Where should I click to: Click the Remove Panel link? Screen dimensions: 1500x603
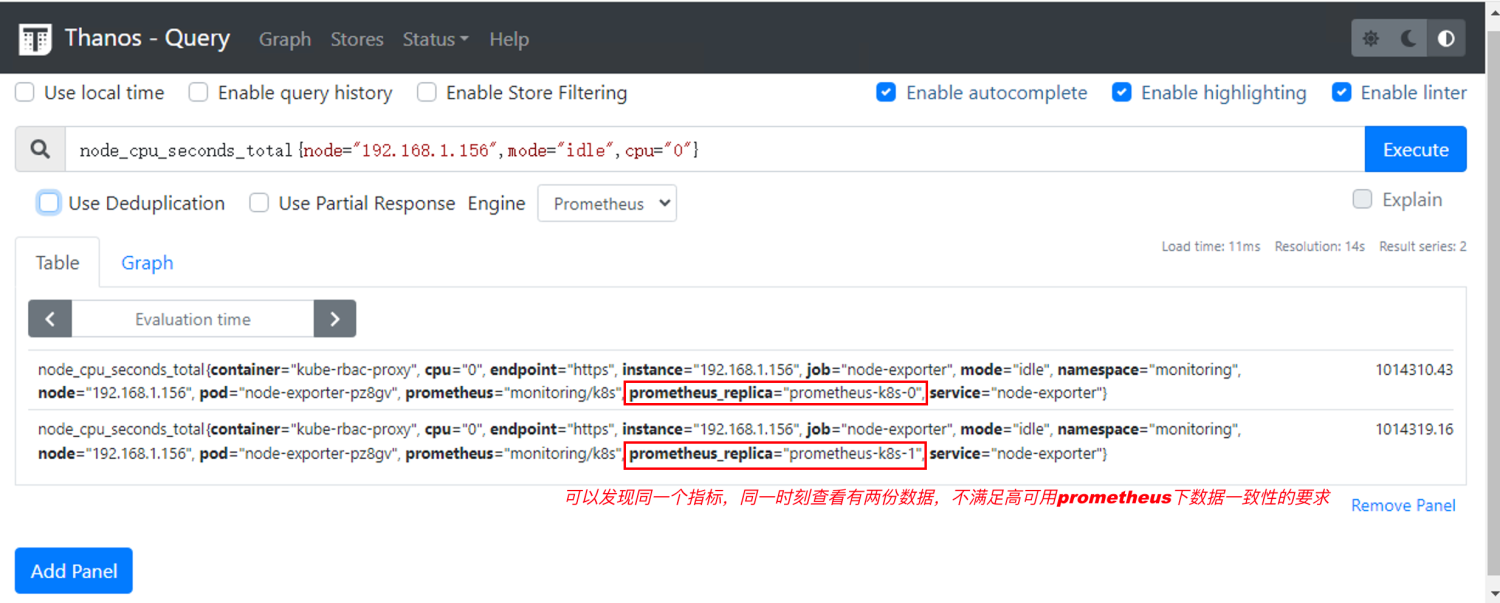pos(1403,505)
